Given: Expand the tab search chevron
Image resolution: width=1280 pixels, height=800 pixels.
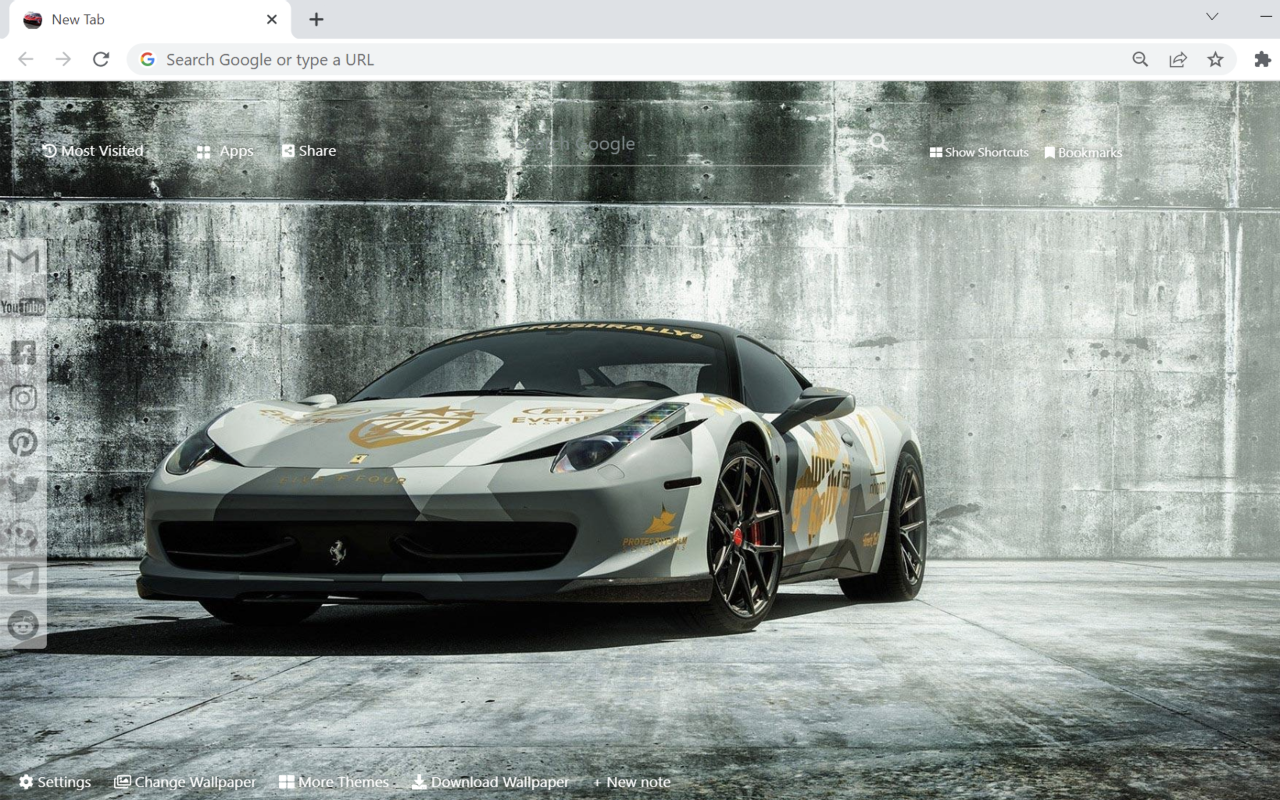Looking at the screenshot, I should pyautogui.click(x=1212, y=17).
